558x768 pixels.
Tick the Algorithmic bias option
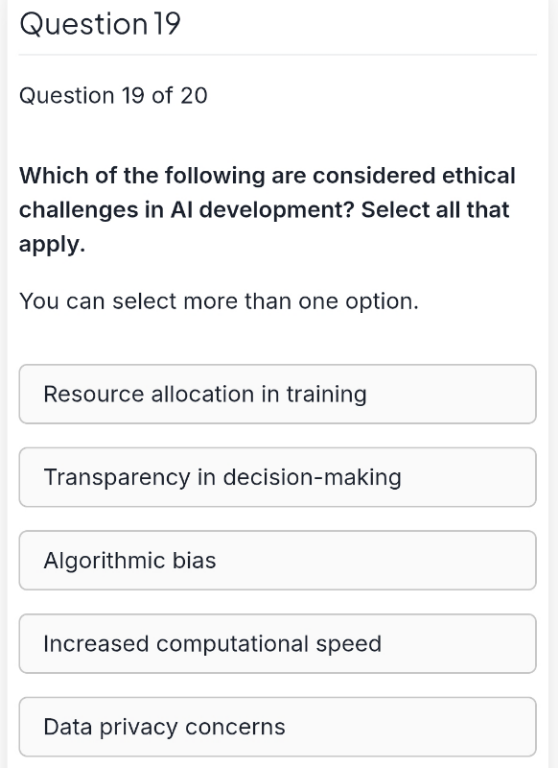pos(278,560)
